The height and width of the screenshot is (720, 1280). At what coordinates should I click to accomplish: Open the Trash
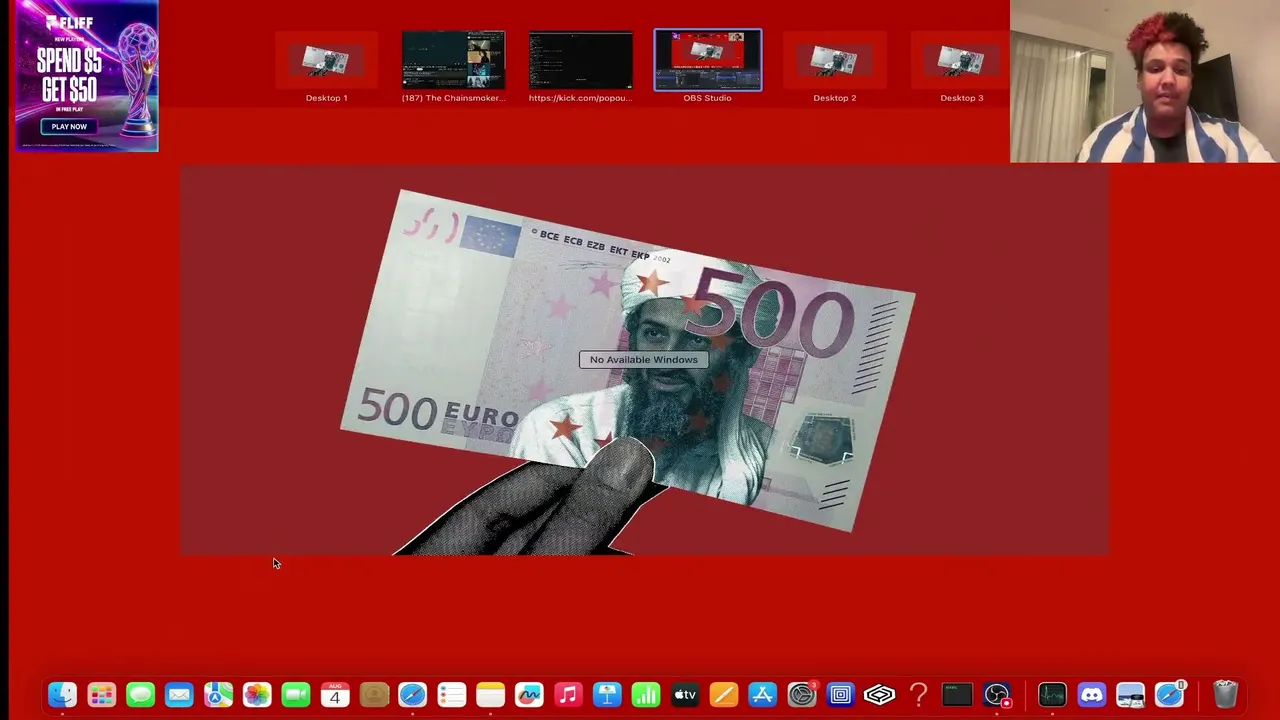point(1225,694)
